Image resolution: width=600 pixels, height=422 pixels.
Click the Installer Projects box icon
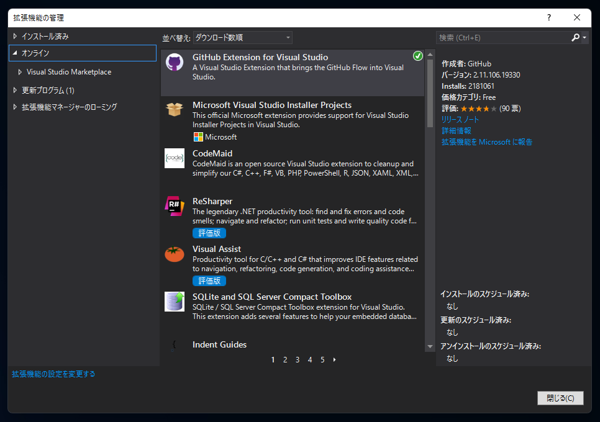pyautogui.click(x=174, y=109)
